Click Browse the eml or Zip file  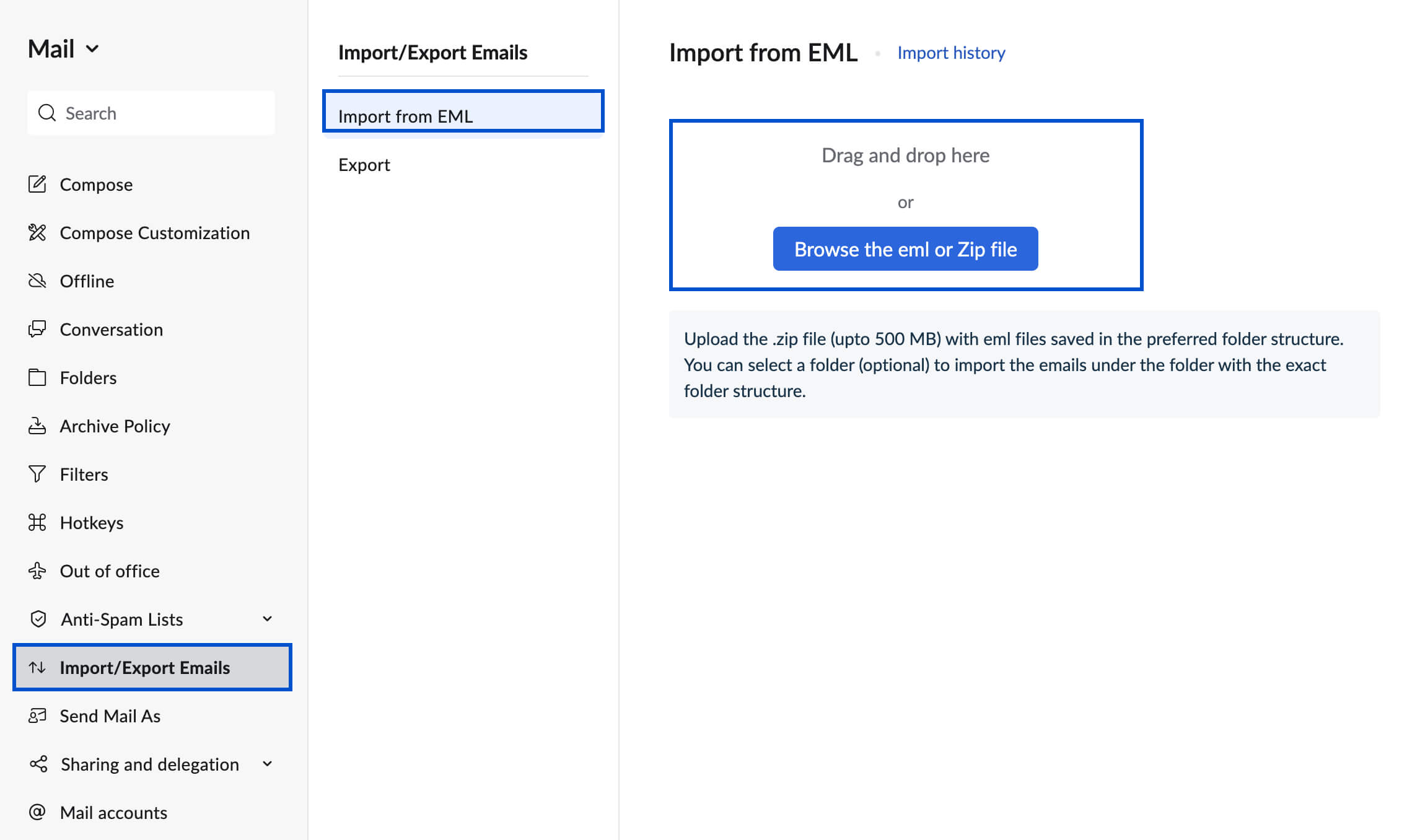pyautogui.click(x=905, y=248)
